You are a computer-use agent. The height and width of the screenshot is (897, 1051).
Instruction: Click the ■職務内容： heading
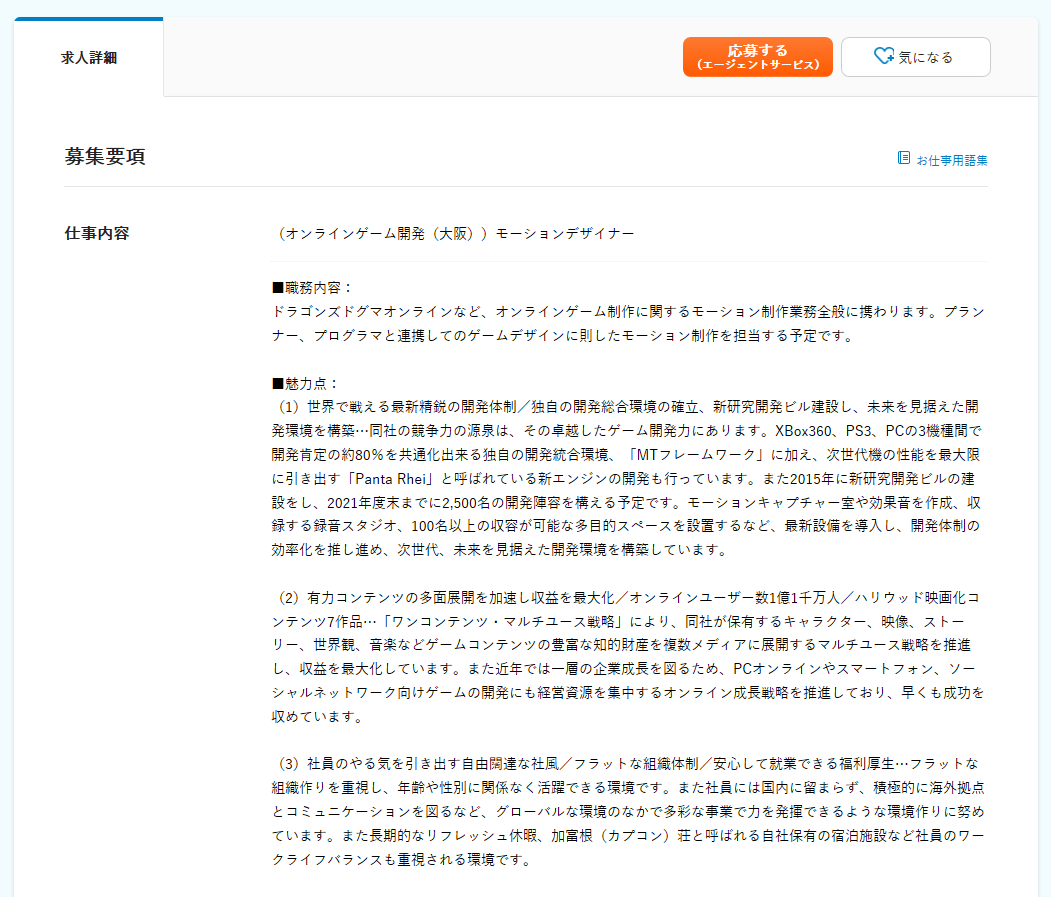pos(312,288)
